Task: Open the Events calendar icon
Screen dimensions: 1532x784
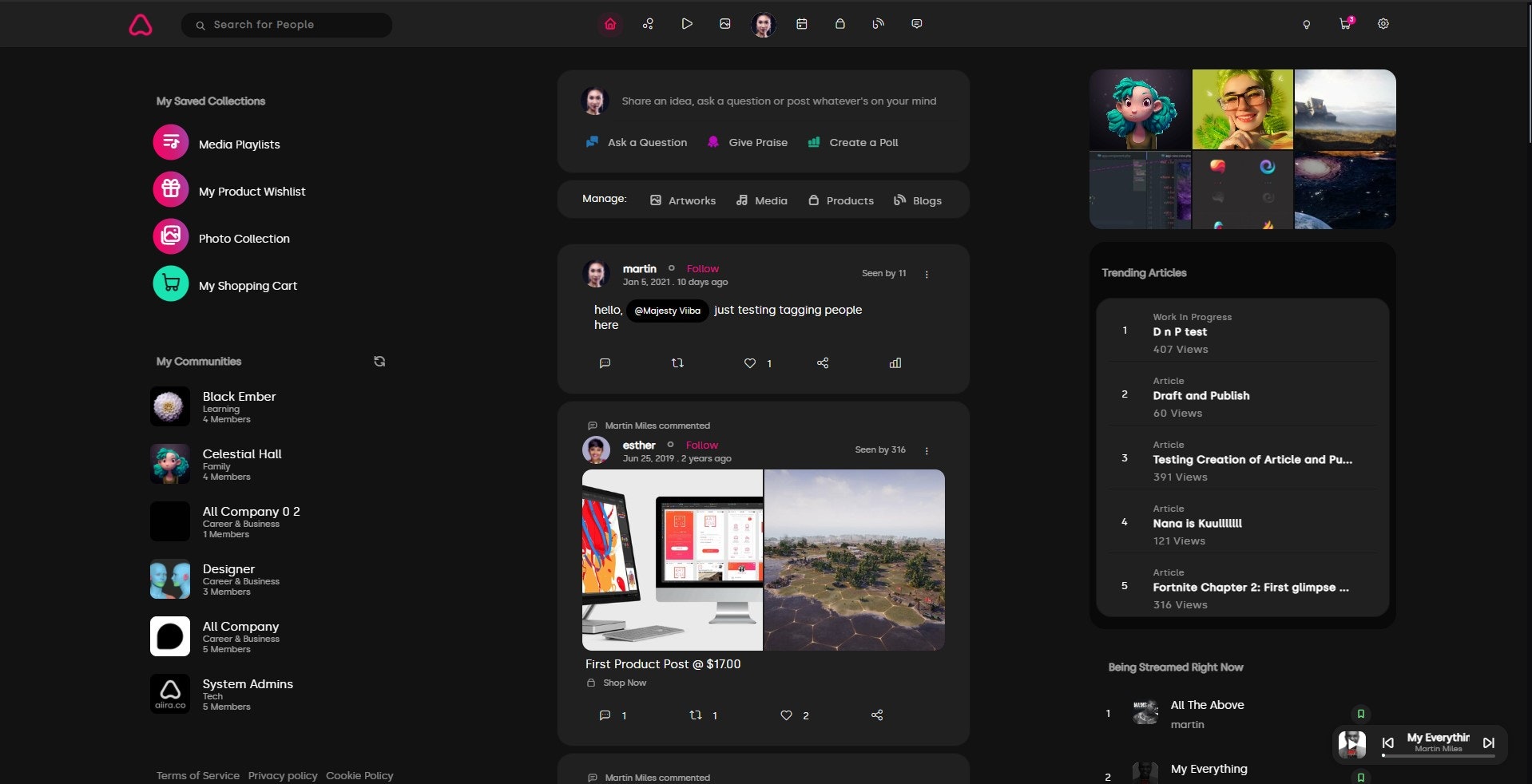Action: tap(801, 23)
